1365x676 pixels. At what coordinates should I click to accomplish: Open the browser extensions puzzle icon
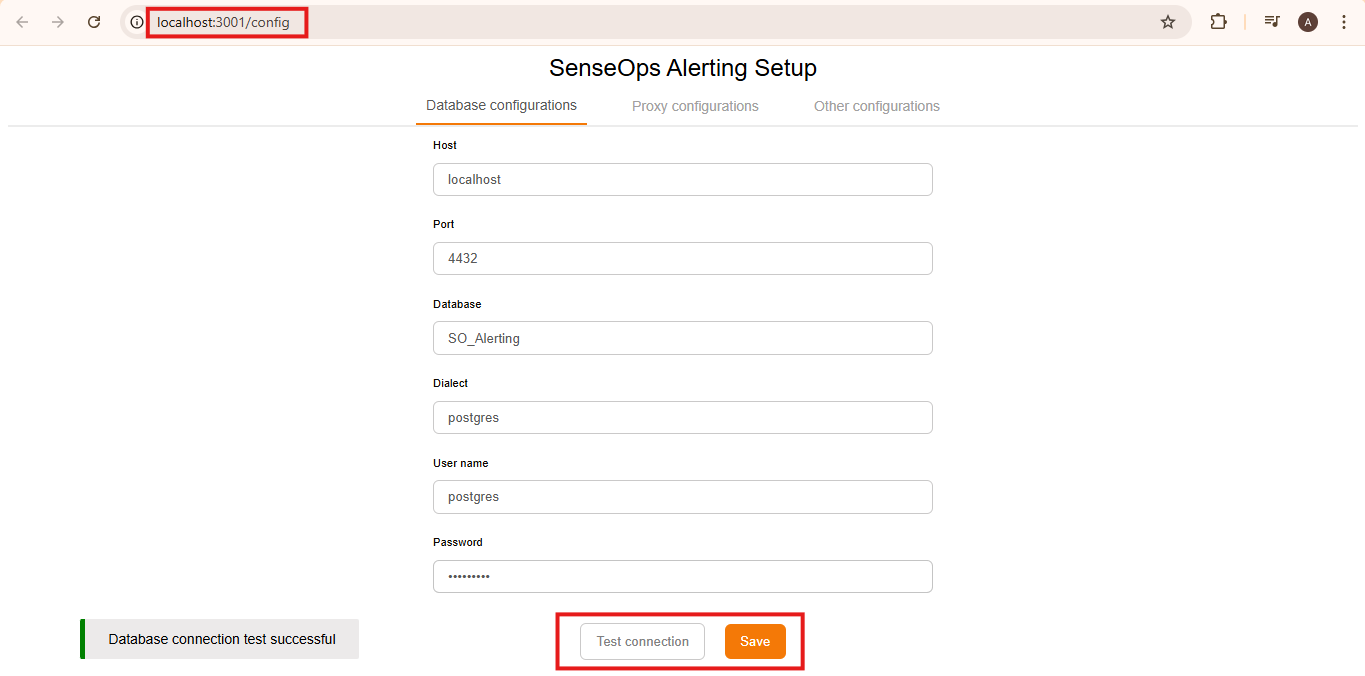tap(1218, 21)
